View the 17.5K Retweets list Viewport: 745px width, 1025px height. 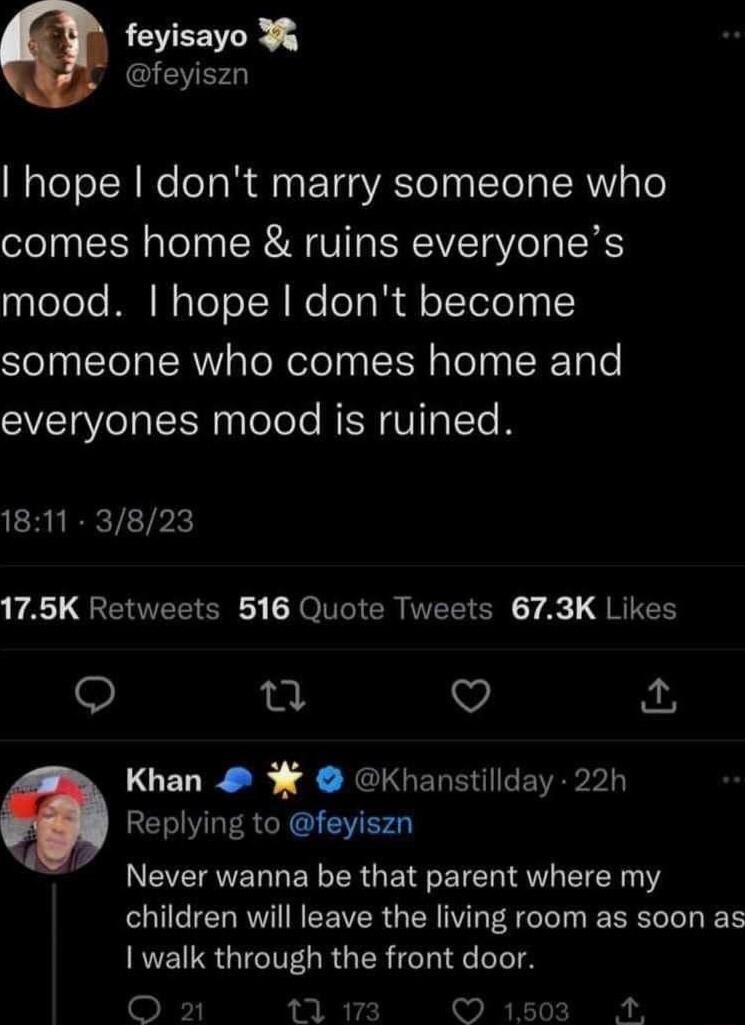[x=110, y=605]
